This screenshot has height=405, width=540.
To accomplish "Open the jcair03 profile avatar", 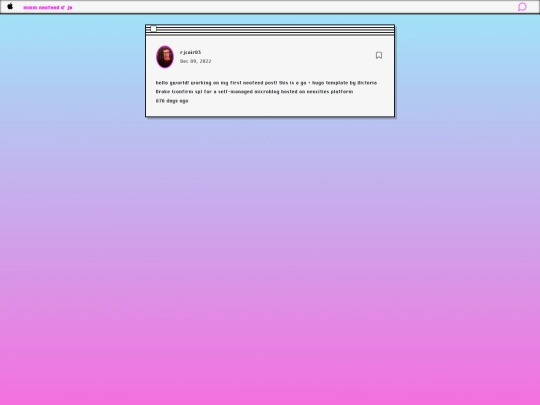I will click(x=165, y=57).
